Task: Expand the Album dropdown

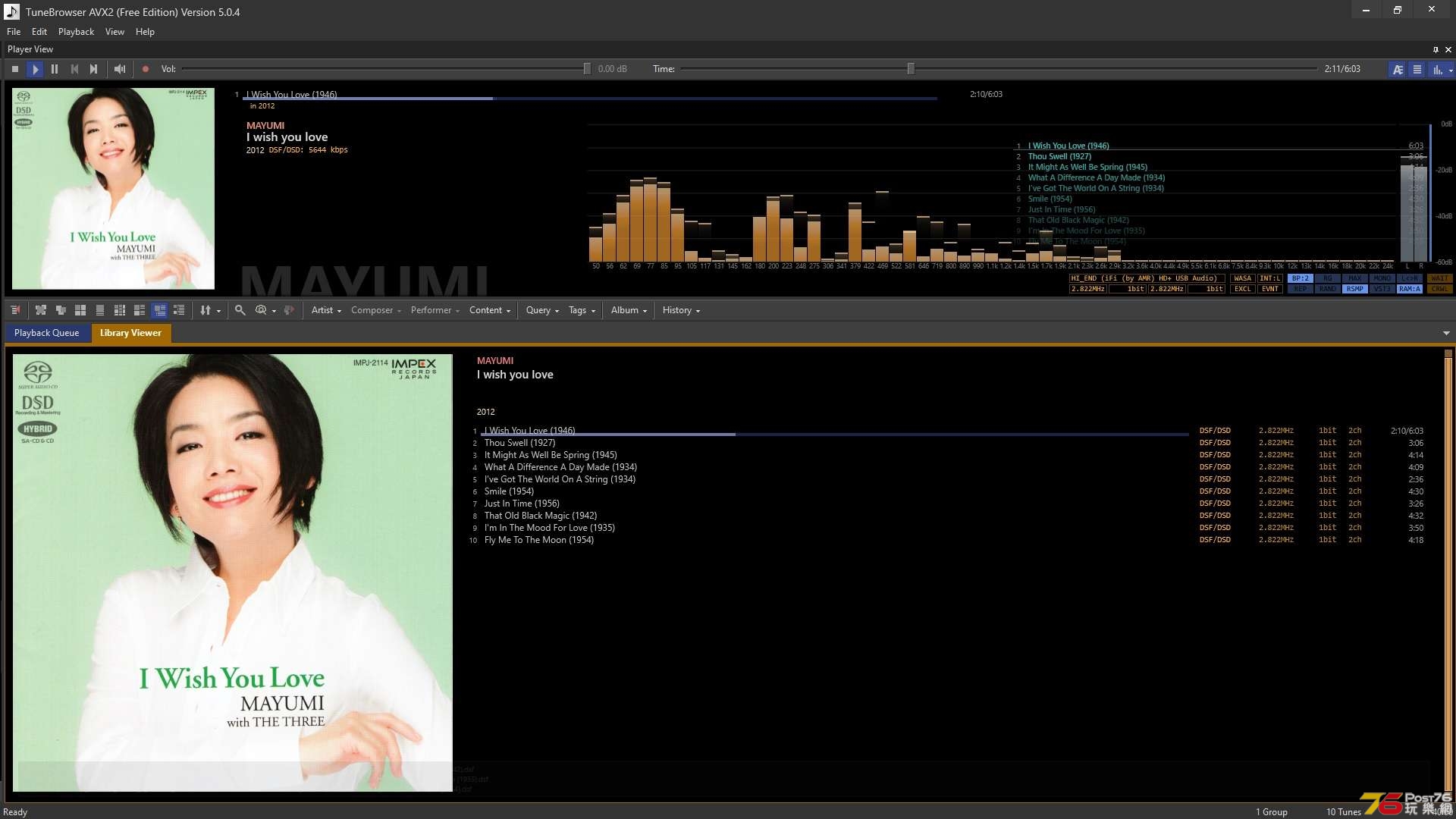Action: pos(629,310)
